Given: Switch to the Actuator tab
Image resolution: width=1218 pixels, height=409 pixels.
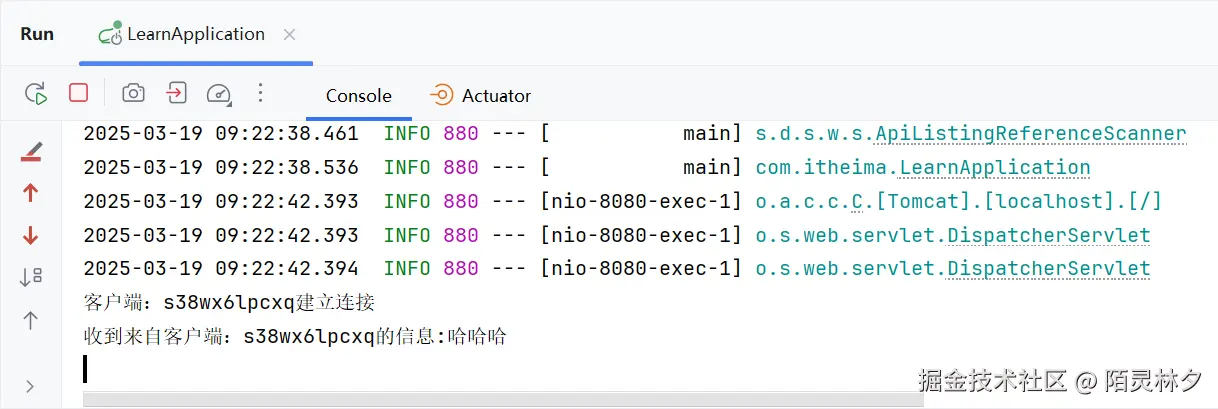Looking at the screenshot, I should tap(481, 96).
